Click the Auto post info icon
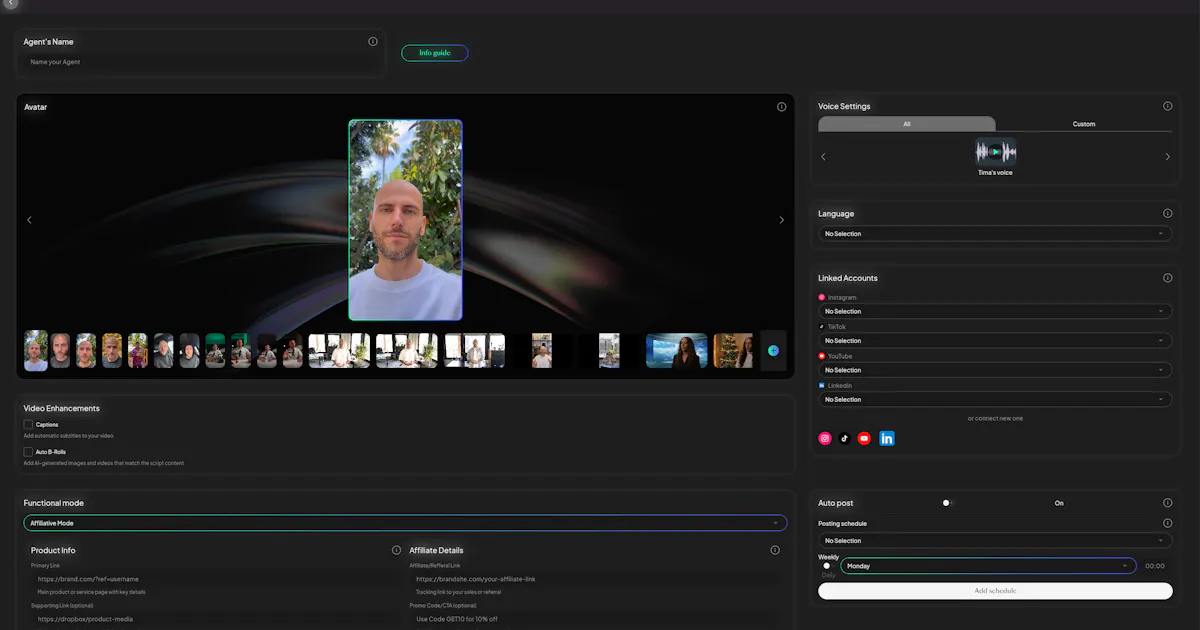 coord(1167,503)
